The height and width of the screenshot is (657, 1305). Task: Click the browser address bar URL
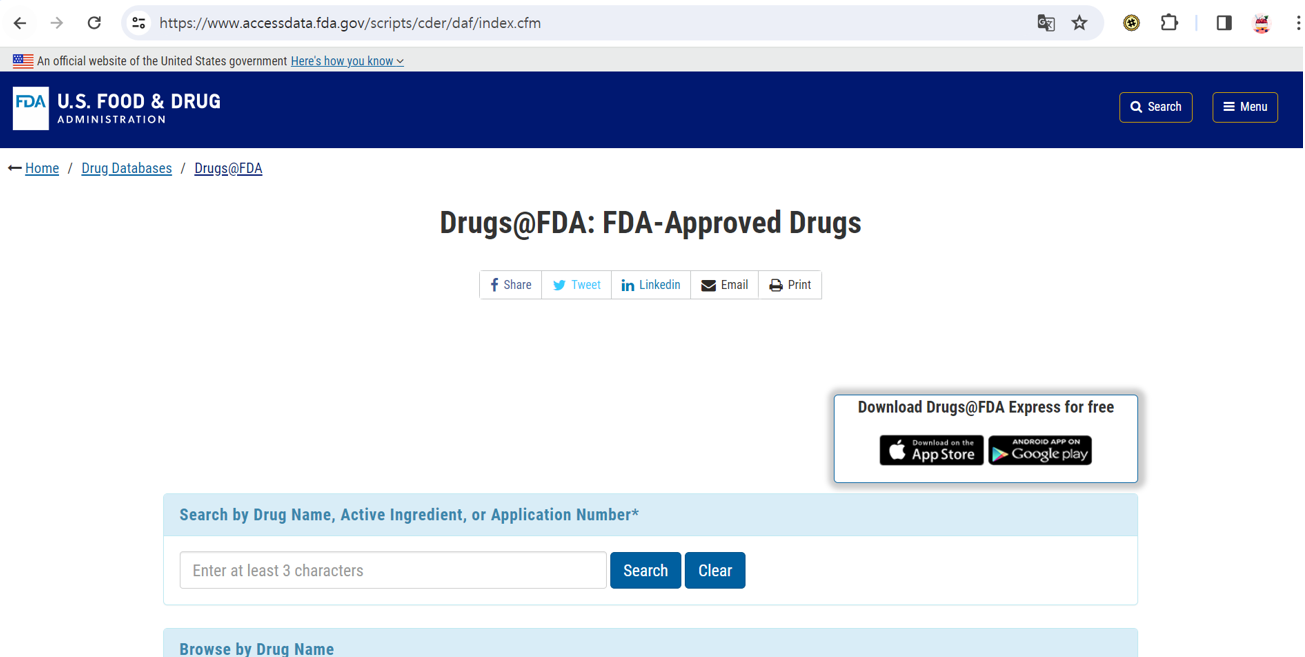tap(350, 23)
